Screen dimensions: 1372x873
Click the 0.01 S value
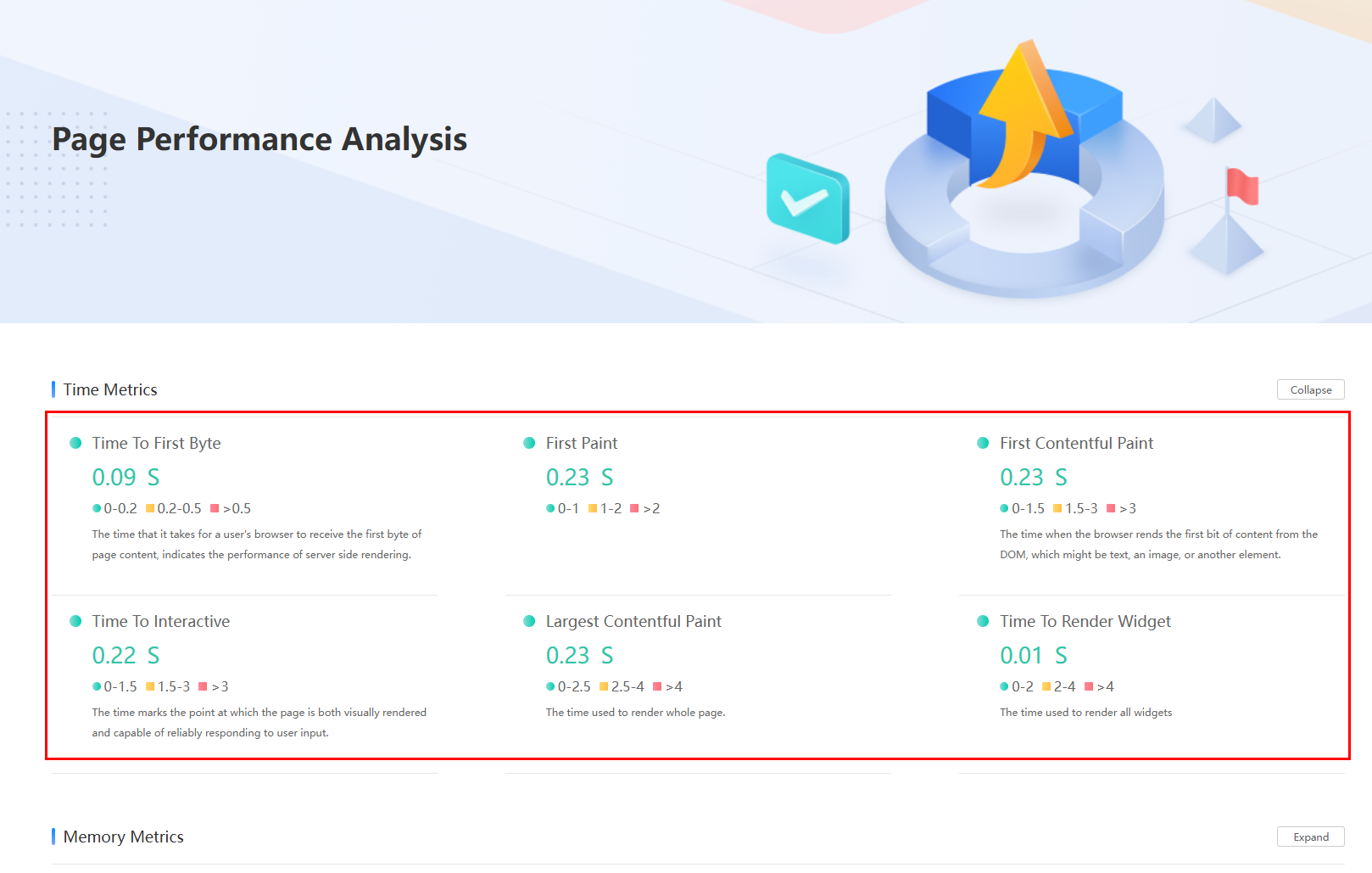(x=1034, y=656)
